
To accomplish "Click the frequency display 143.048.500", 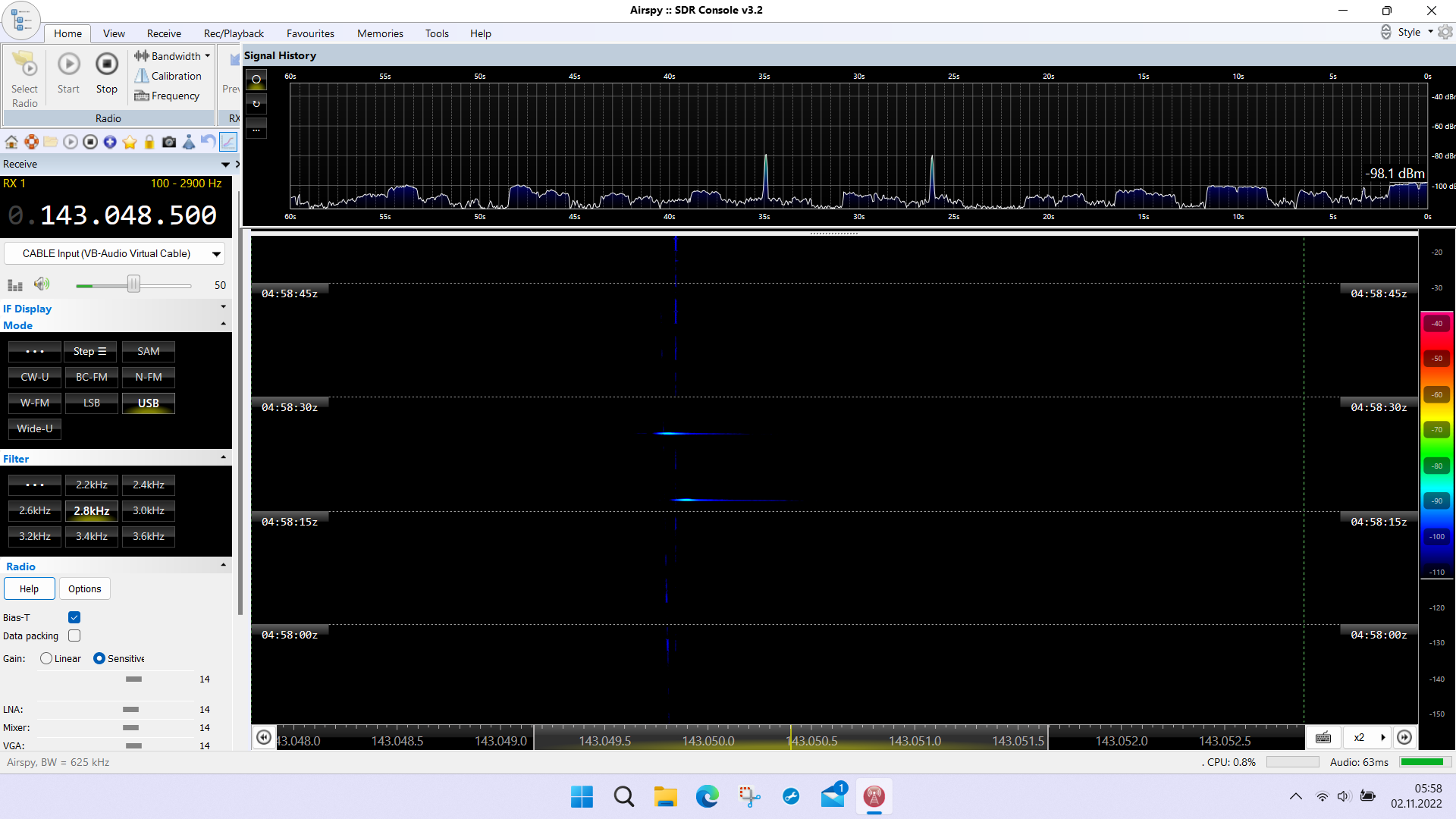I will click(128, 215).
